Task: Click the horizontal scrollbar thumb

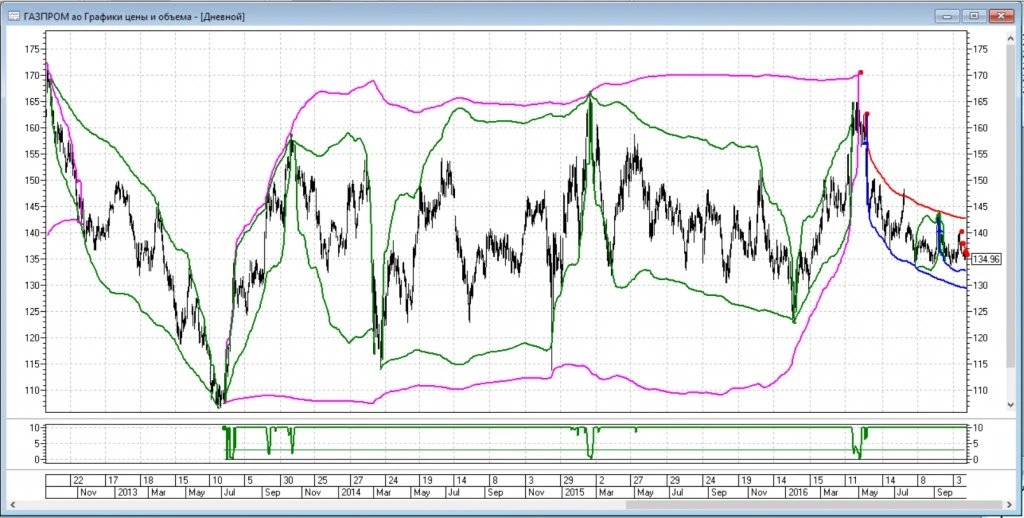Action: [x=814, y=504]
